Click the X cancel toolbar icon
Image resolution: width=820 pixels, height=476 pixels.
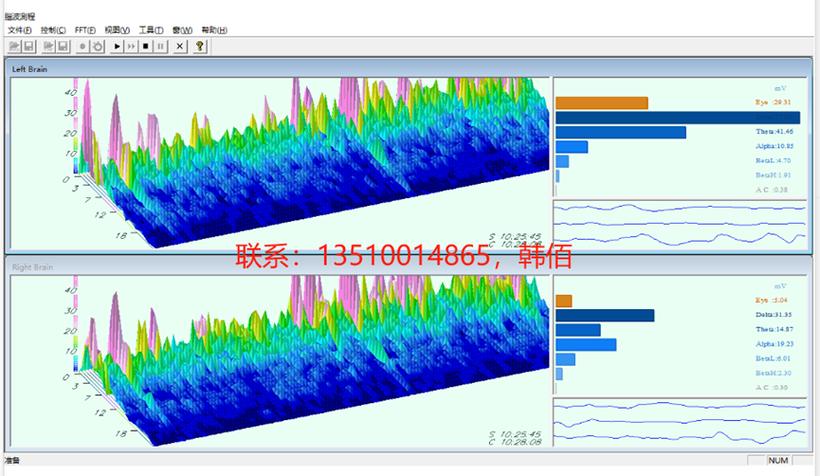pos(180,47)
